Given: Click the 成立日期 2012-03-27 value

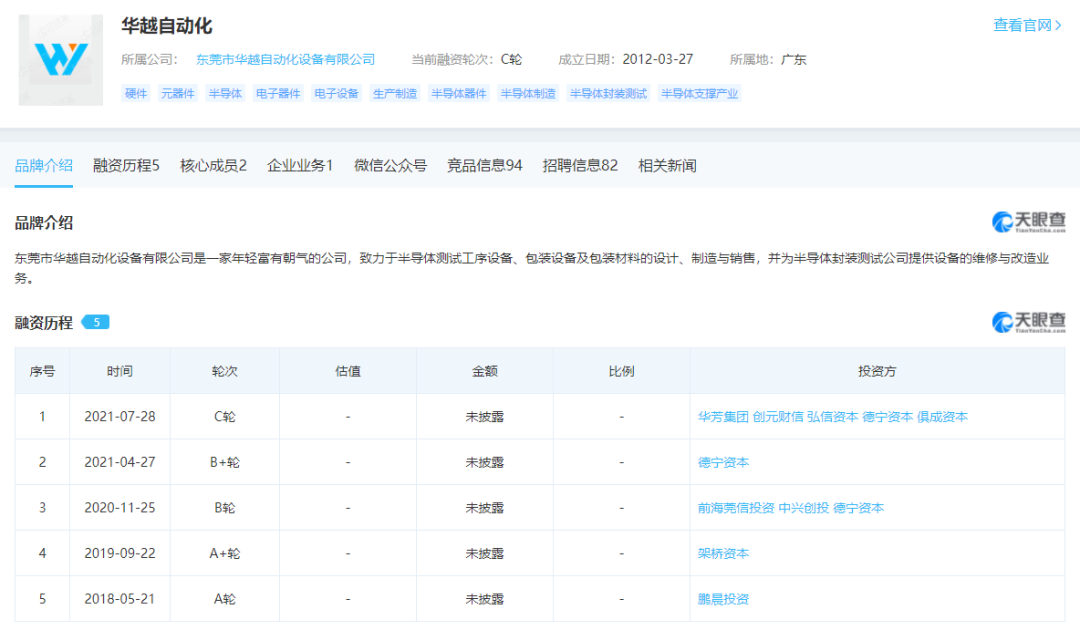Looking at the screenshot, I should [x=657, y=59].
